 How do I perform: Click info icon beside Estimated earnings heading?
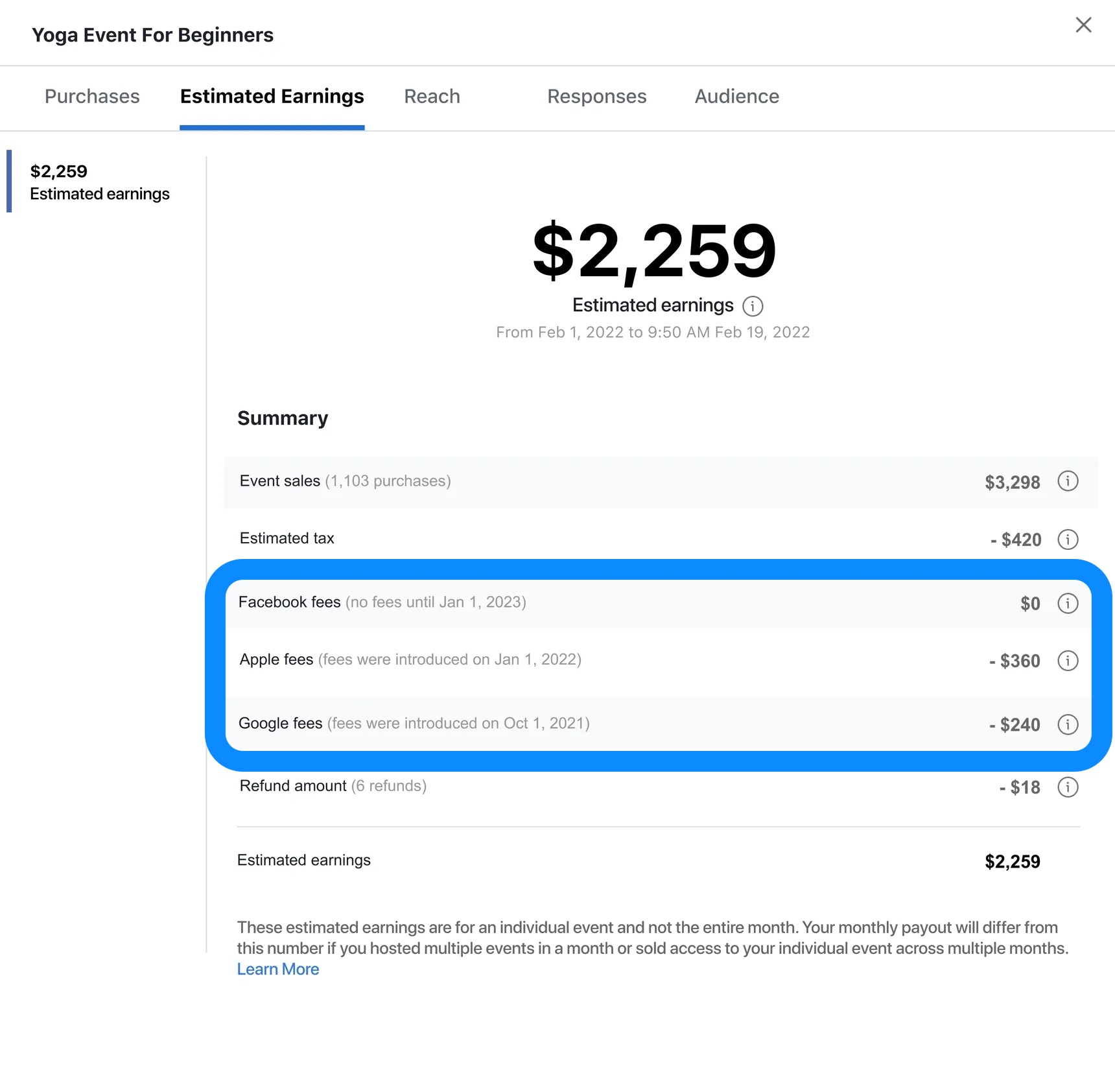[753, 306]
